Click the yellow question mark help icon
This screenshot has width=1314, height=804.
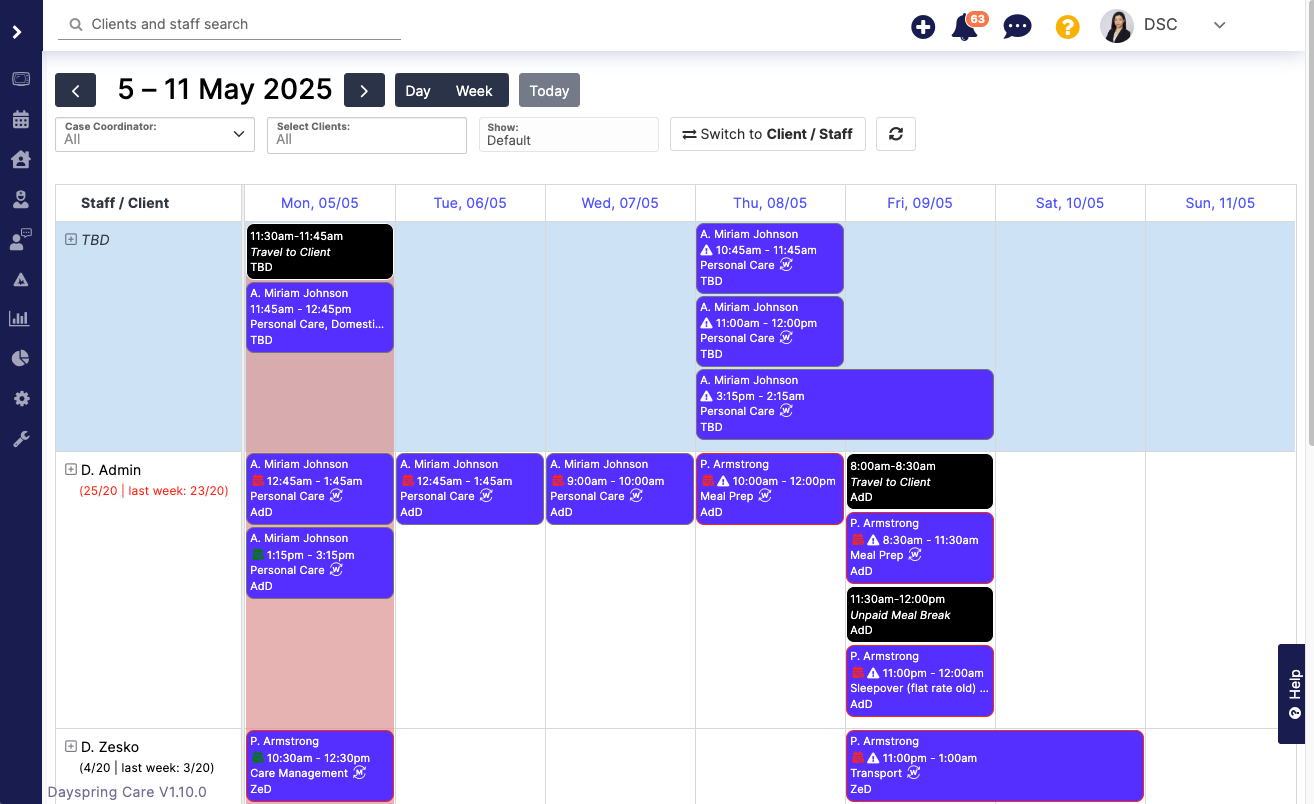[x=1068, y=27]
